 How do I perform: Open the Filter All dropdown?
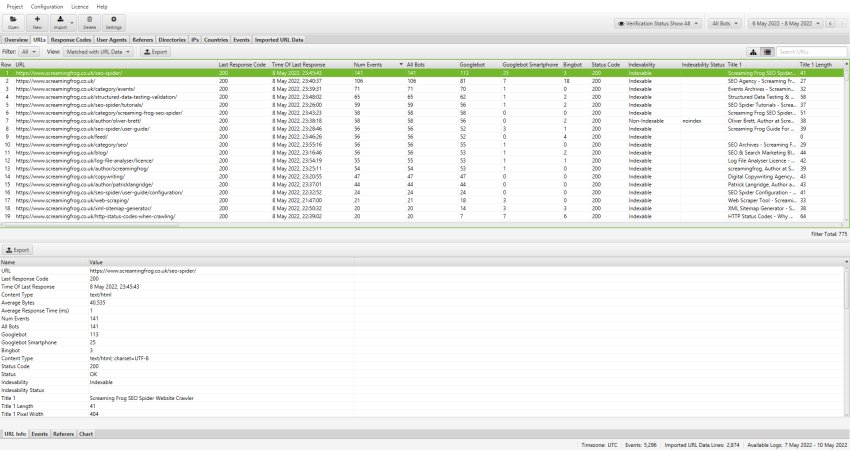click(x=28, y=52)
